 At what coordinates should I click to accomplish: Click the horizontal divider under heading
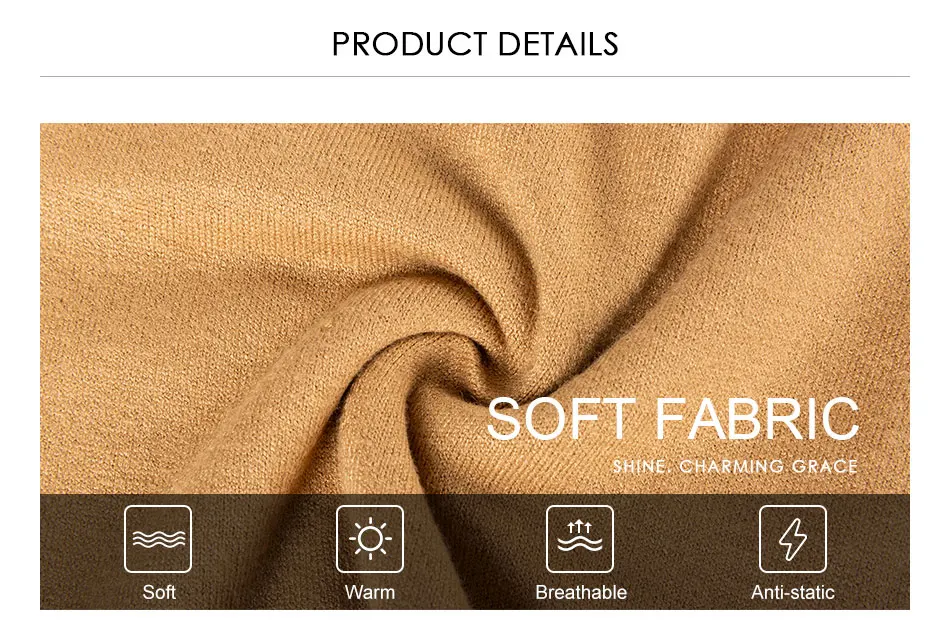coord(475,76)
